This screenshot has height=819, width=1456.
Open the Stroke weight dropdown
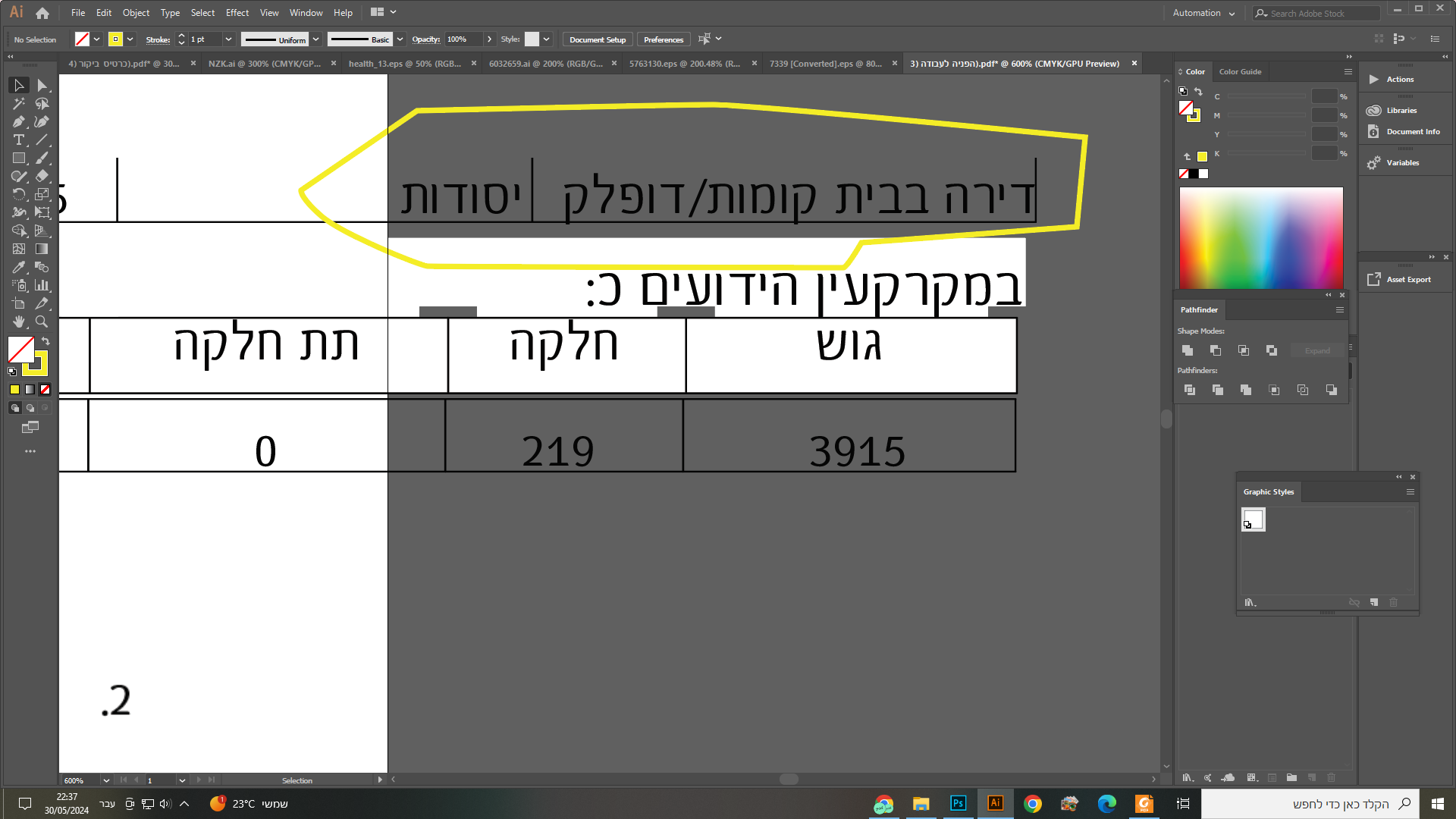[228, 39]
